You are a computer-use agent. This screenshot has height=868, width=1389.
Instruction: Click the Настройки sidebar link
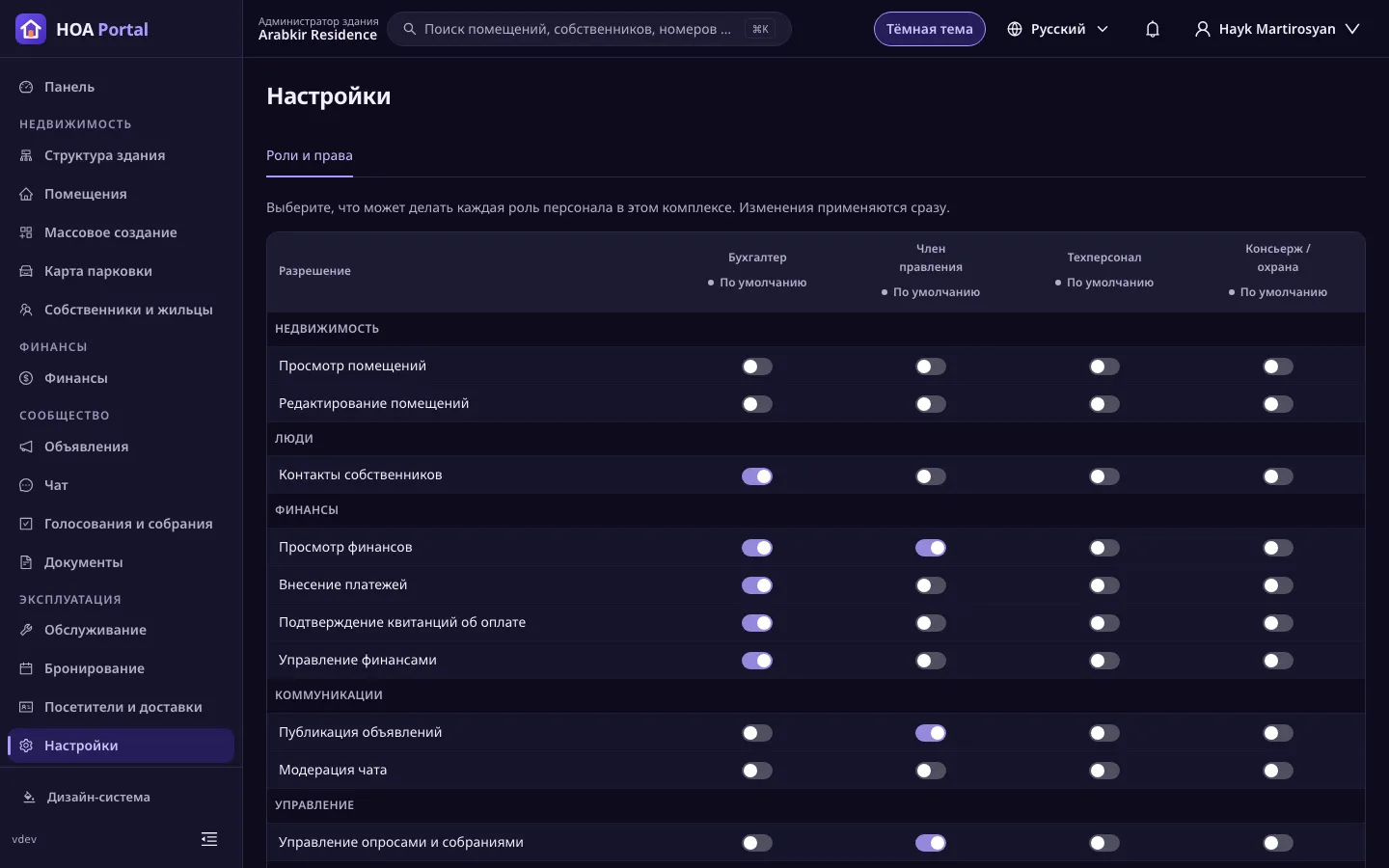coord(120,746)
